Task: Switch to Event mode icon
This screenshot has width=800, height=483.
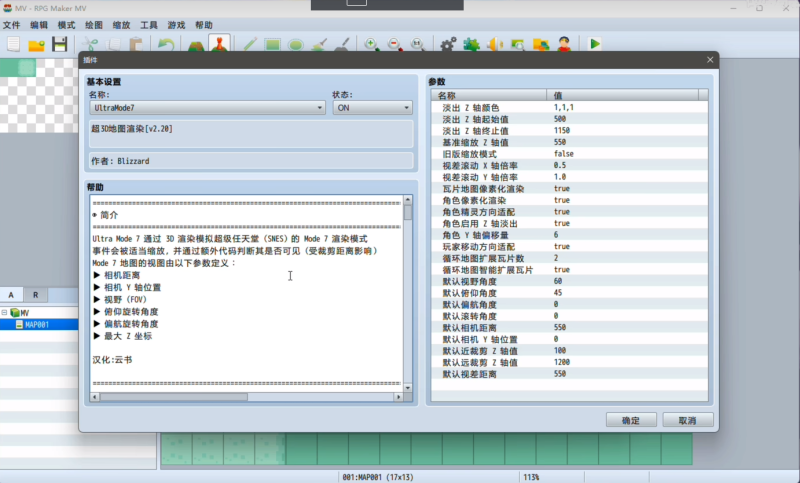Action: [219, 44]
